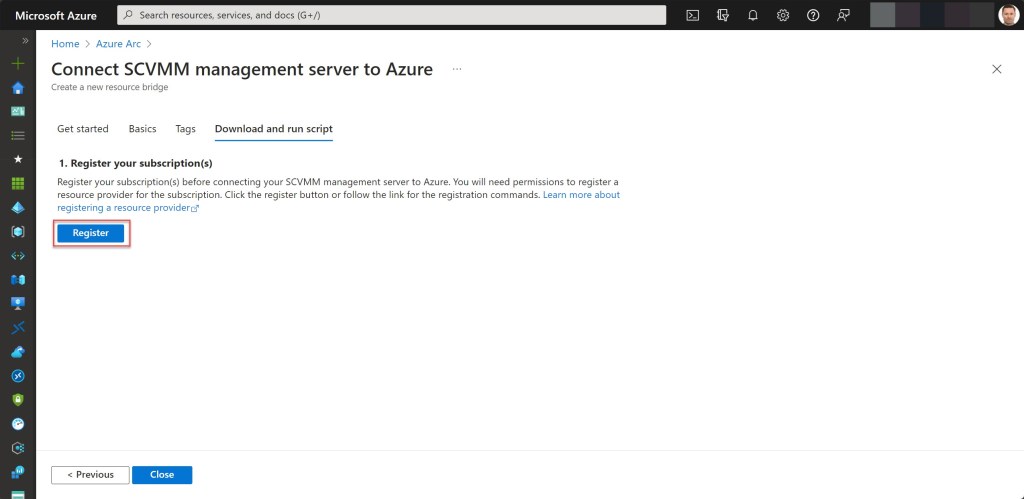Select the Tags tab
1024x499 pixels.
click(185, 129)
